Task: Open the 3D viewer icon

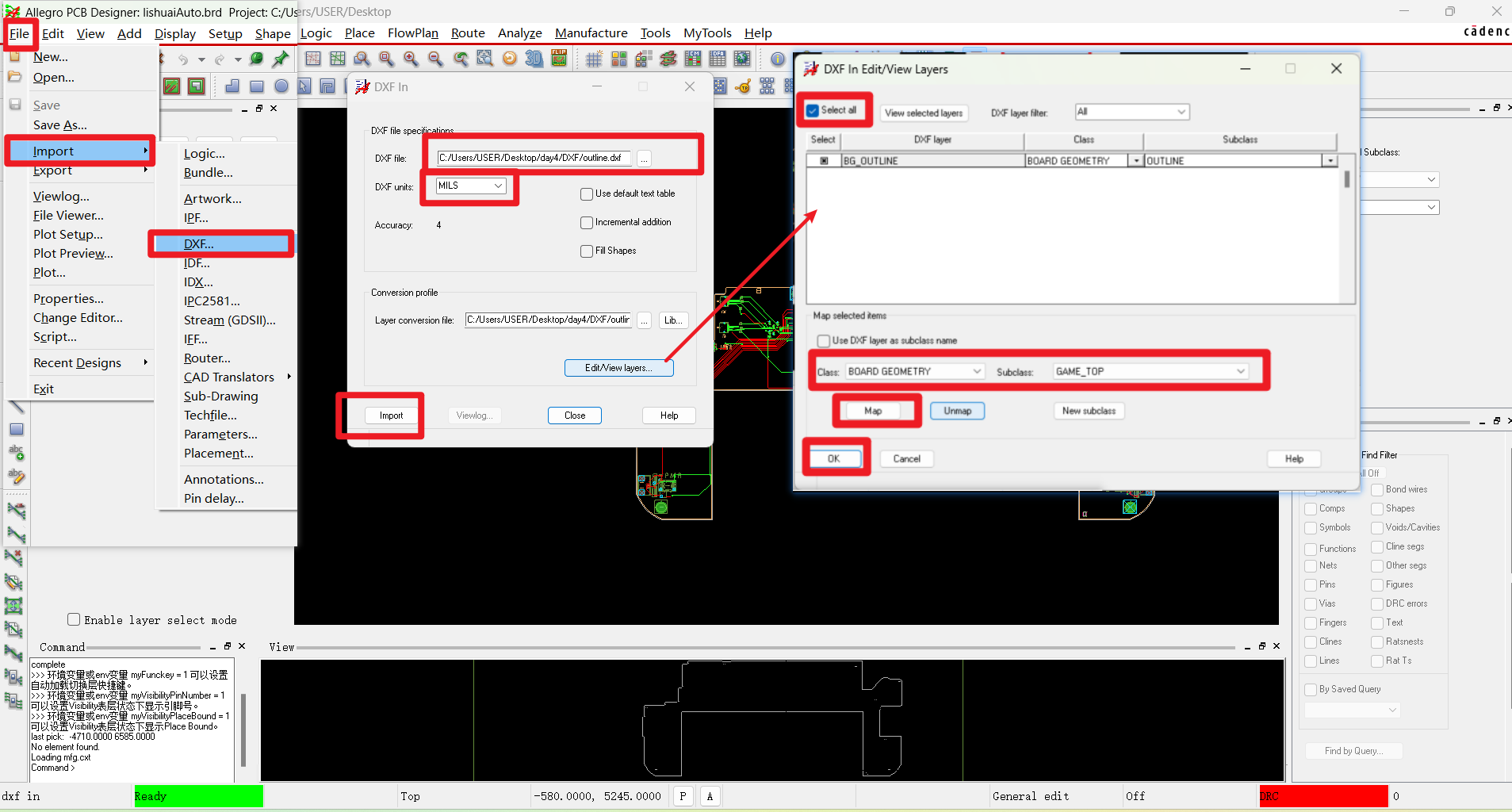Action: [x=534, y=59]
